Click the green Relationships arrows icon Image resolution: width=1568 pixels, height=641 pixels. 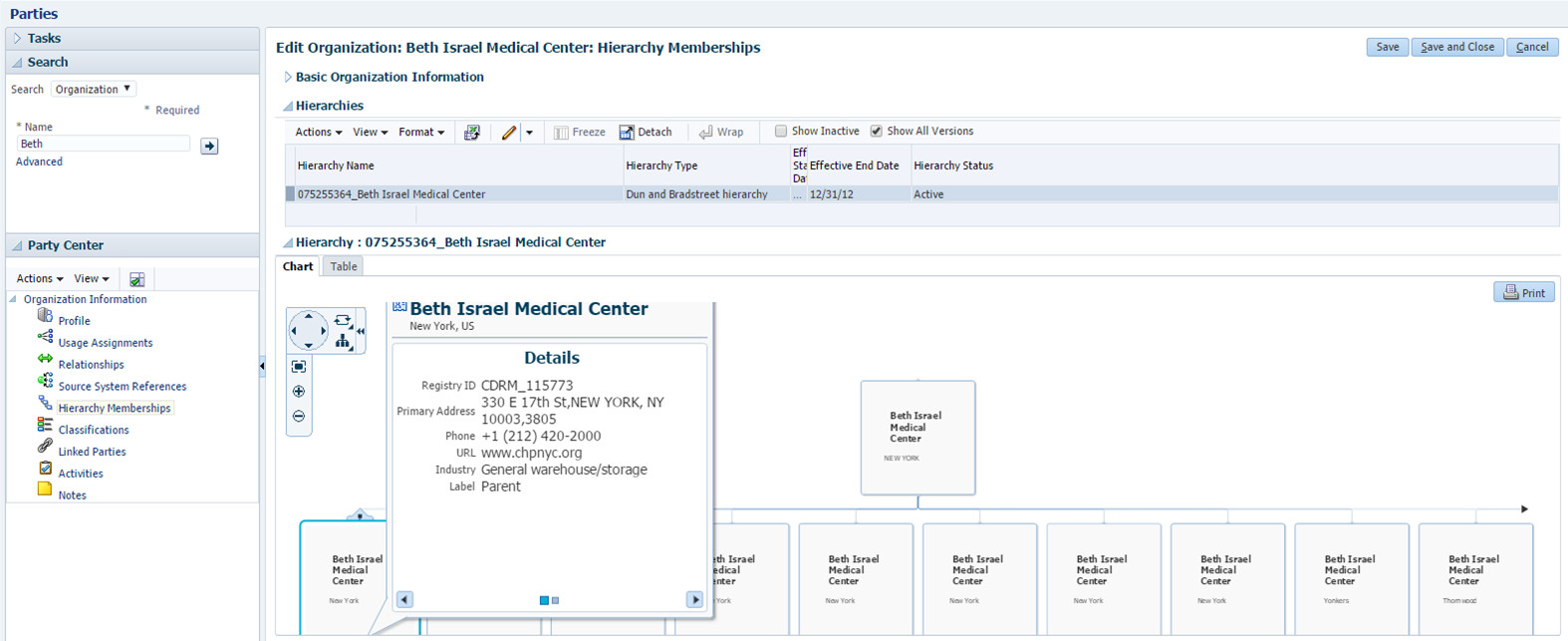[x=45, y=359]
